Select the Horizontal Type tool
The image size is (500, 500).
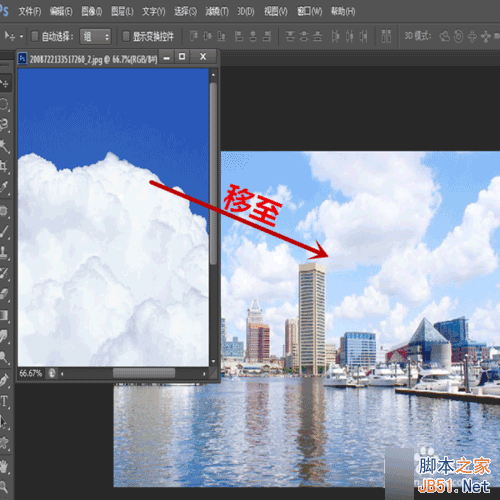point(4,401)
